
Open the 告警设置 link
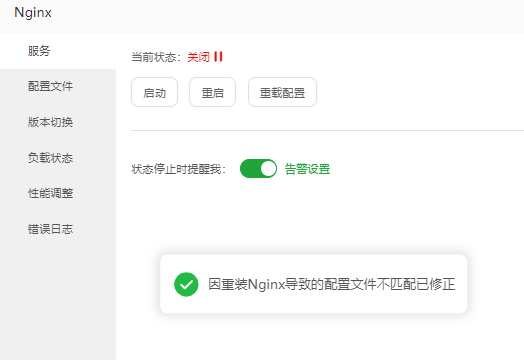[307, 169]
